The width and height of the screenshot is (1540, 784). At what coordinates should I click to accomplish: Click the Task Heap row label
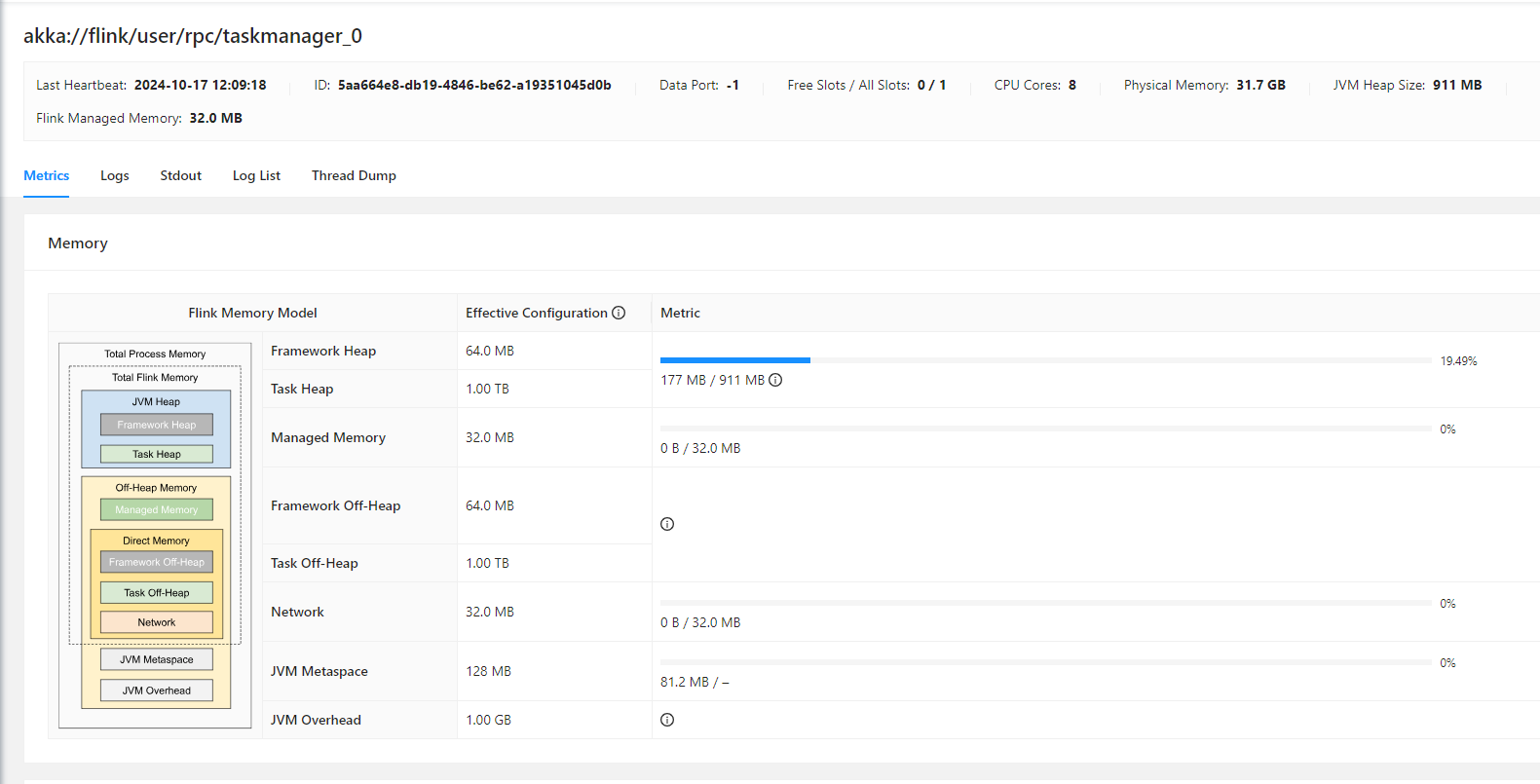(302, 389)
